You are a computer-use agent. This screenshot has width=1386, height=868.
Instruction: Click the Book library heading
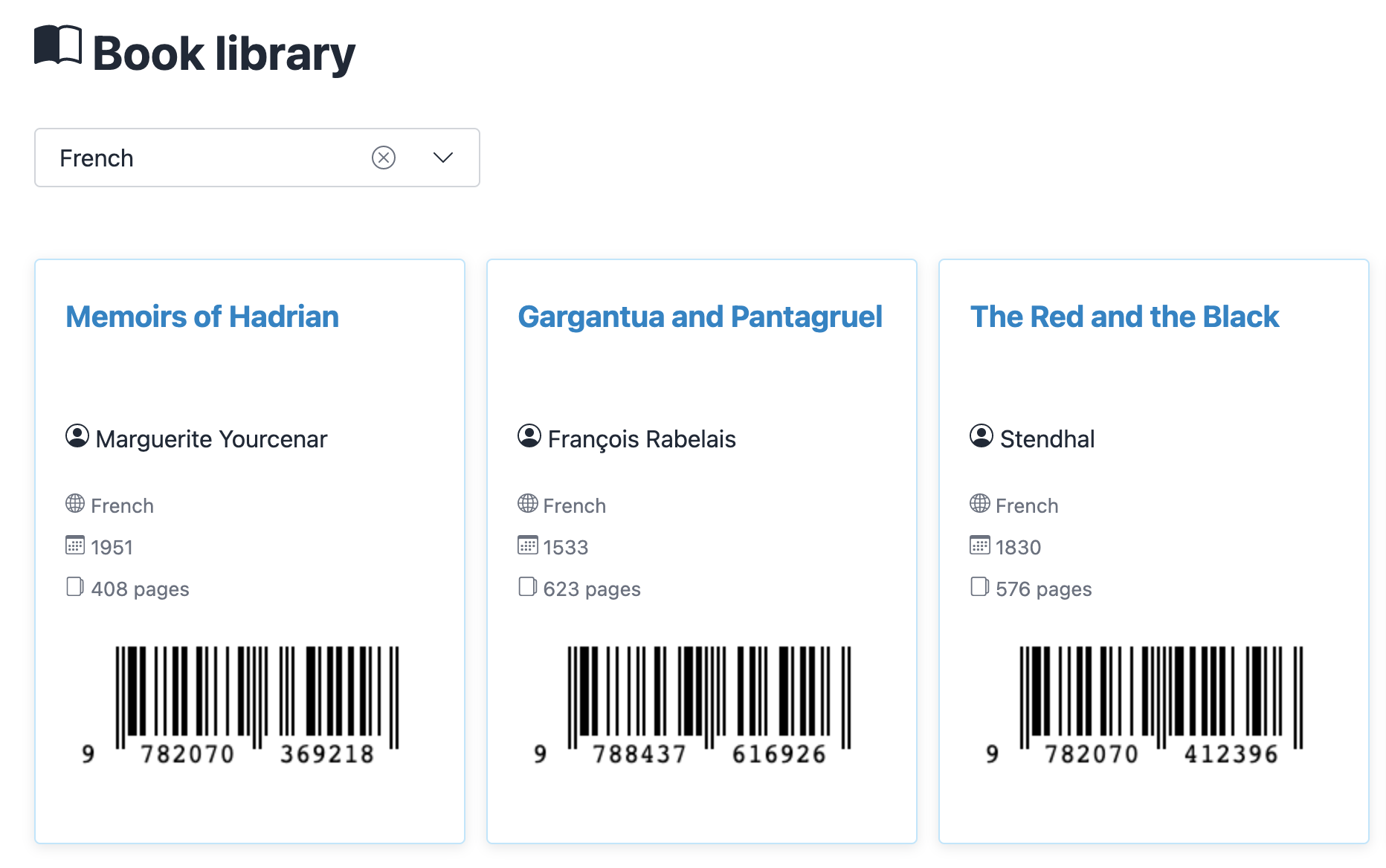224,54
